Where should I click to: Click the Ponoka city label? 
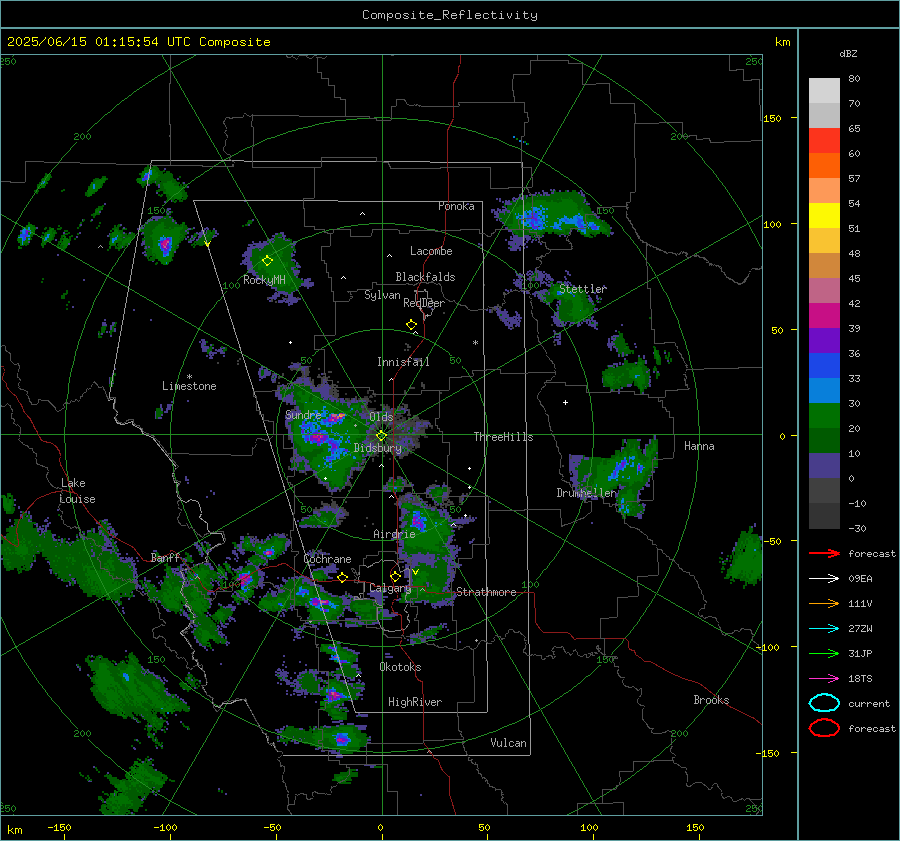click(x=456, y=206)
